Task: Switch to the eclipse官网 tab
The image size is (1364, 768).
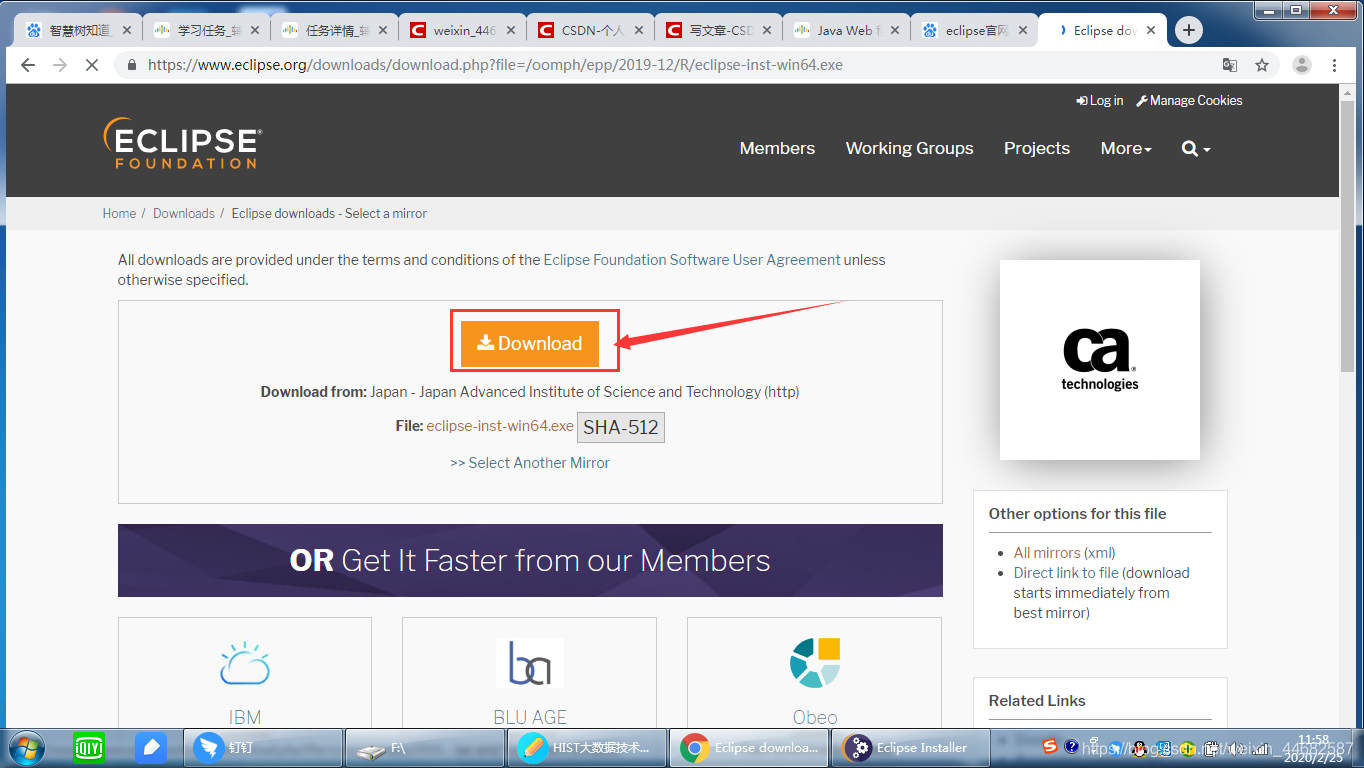Action: click(x=974, y=30)
